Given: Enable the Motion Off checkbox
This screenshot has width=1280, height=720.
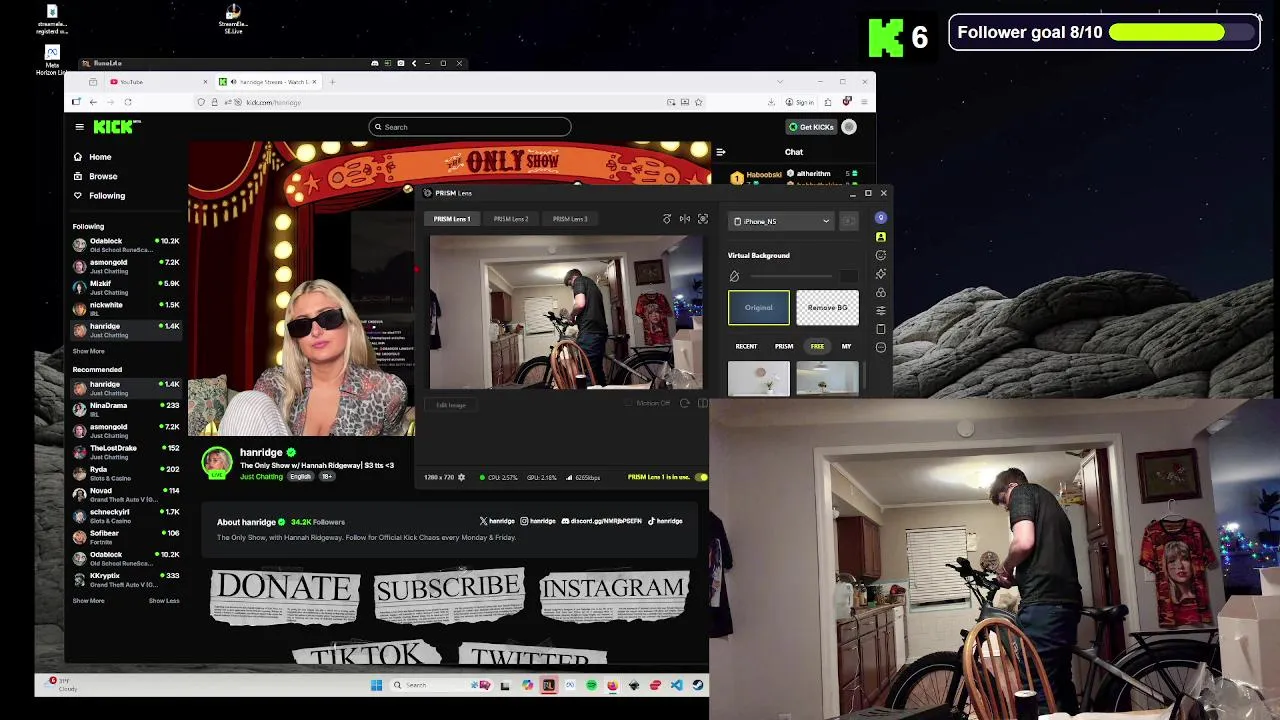Looking at the screenshot, I should (x=629, y=404).
